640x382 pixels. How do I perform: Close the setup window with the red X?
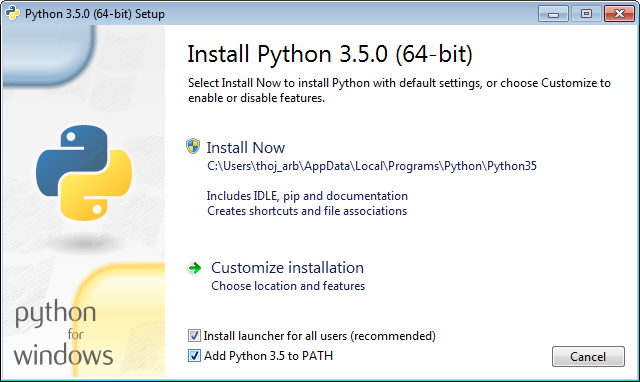point(619,14)
